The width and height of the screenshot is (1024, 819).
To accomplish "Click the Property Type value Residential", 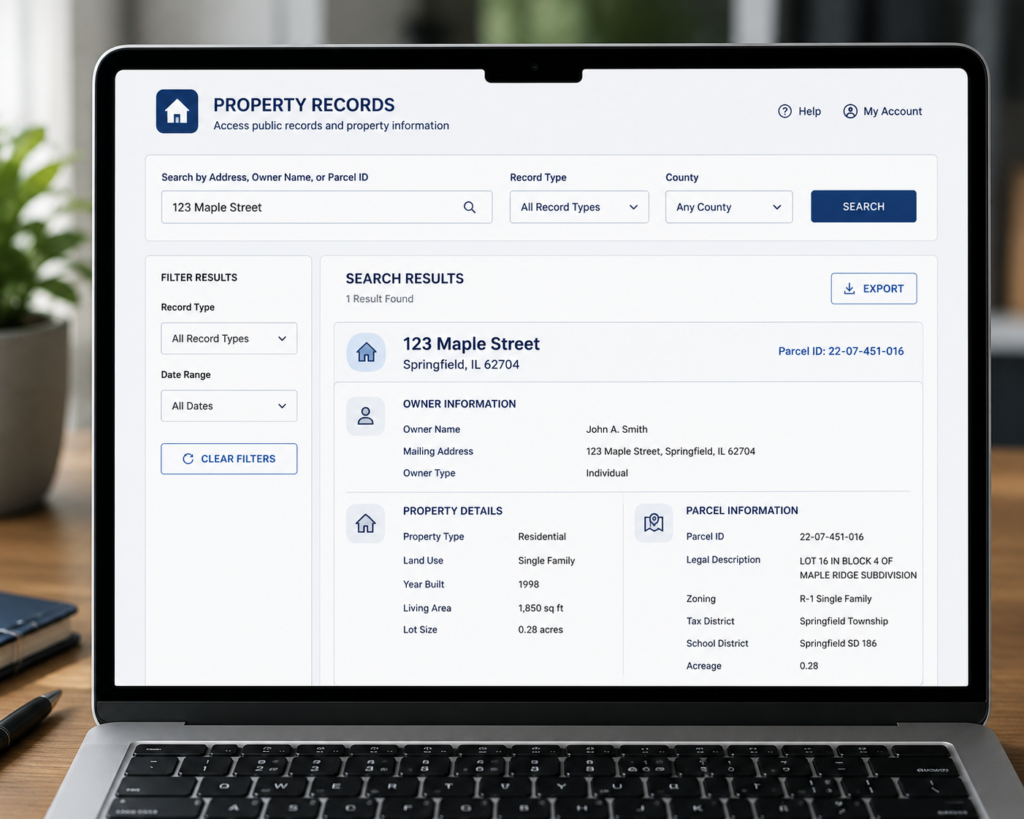I will 542,536.
